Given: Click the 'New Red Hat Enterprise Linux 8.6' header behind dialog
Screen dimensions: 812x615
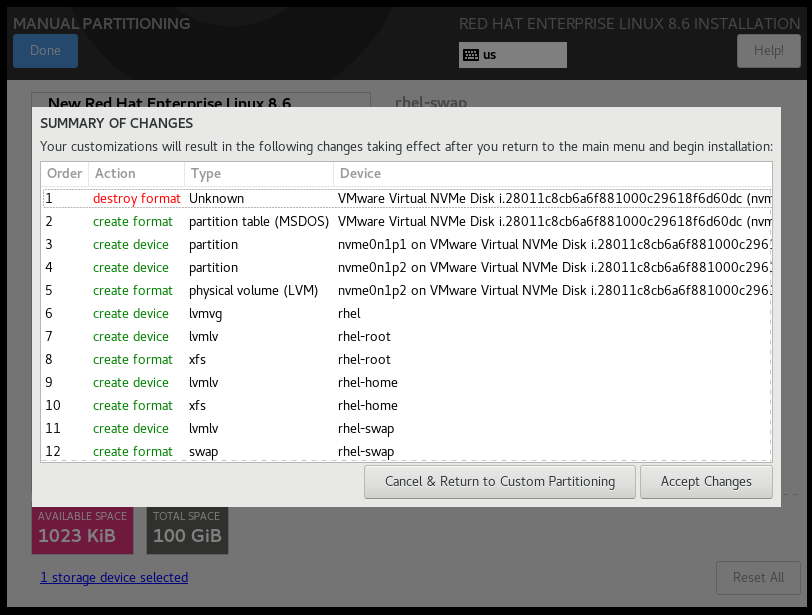Looking at the screenshot, I should [169, 102].
